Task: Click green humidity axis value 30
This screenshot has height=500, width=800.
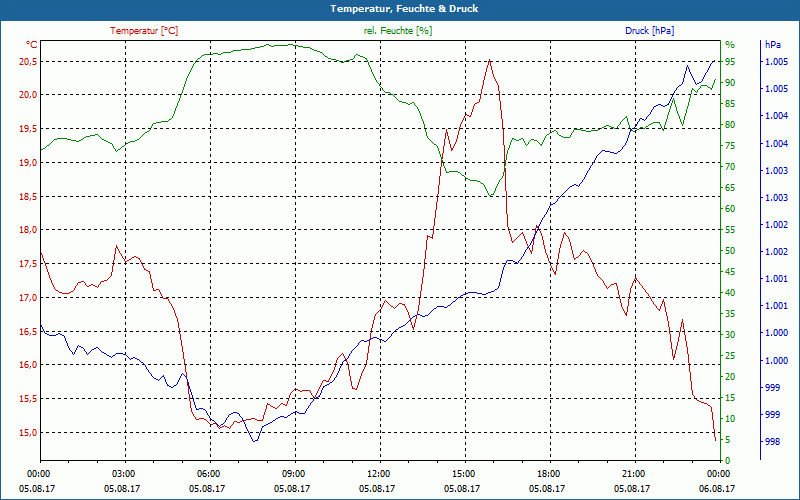Action: point(730,335)
